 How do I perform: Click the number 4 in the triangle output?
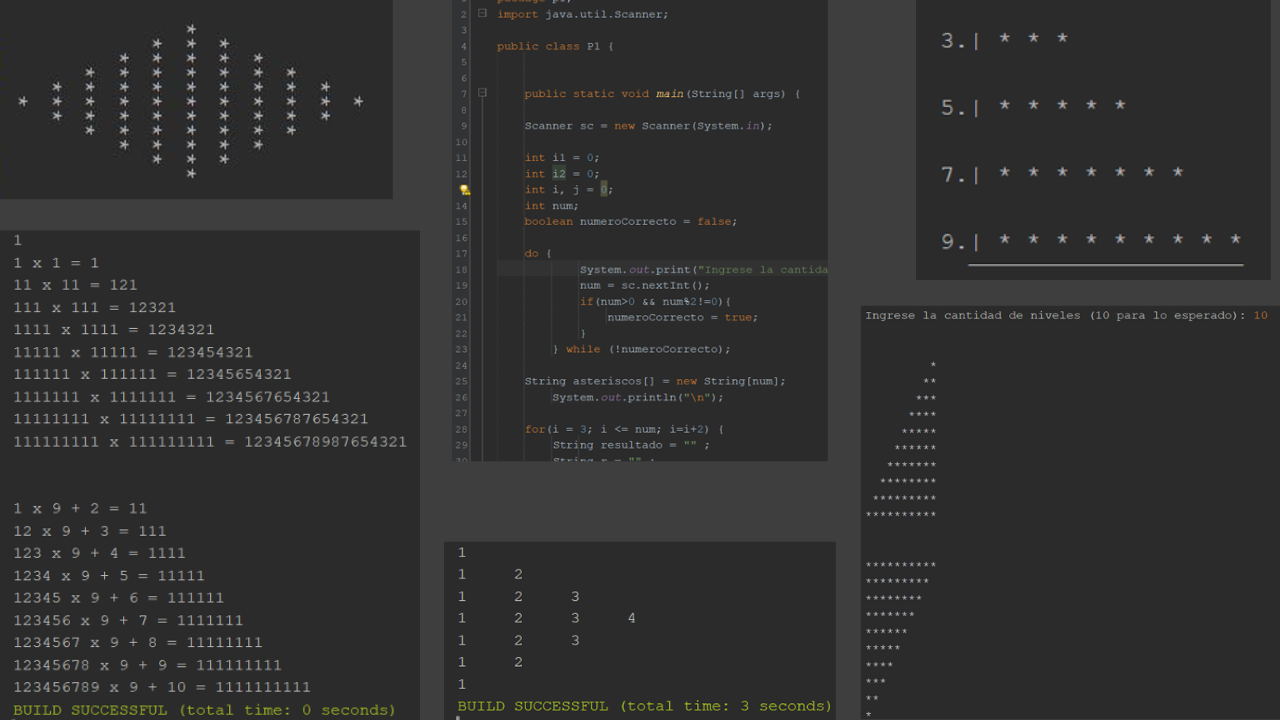pos(631,619)
